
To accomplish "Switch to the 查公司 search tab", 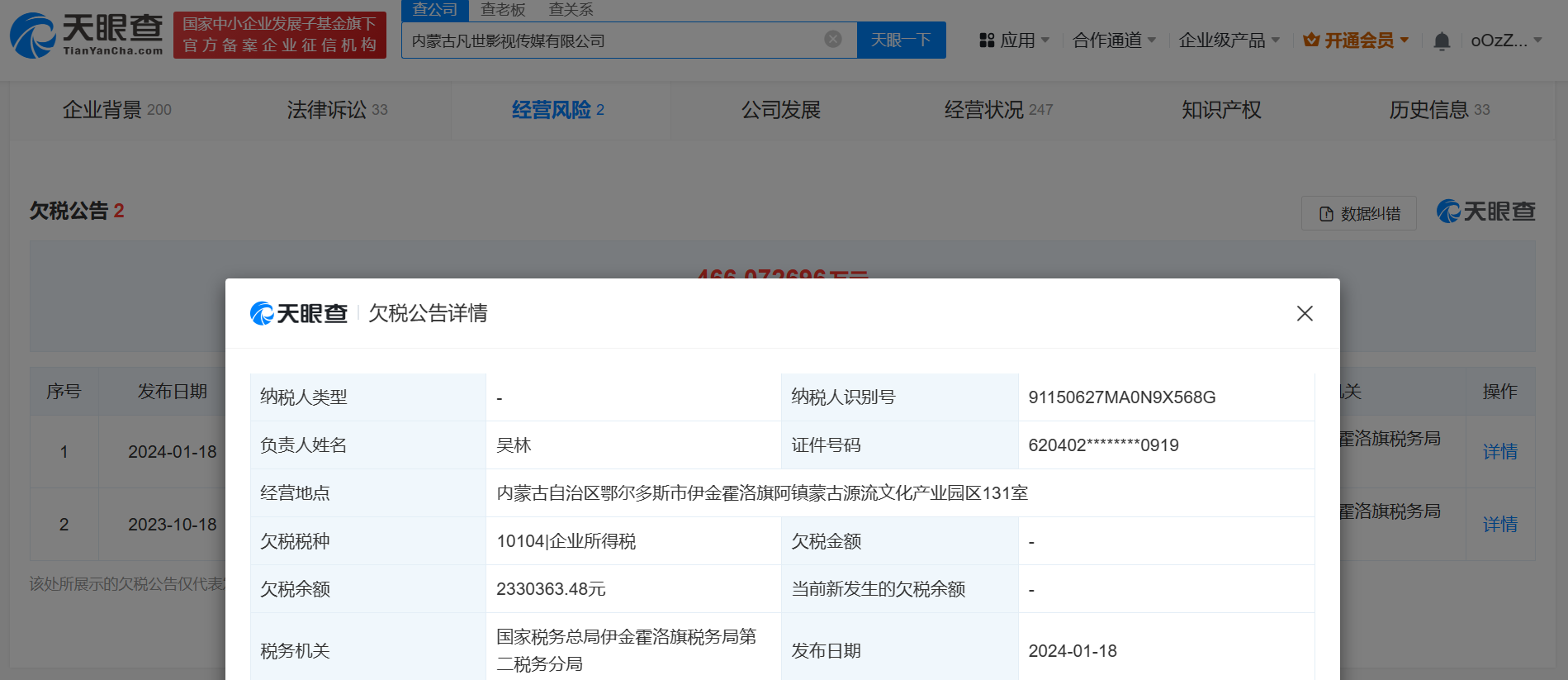I will (435, 10).
